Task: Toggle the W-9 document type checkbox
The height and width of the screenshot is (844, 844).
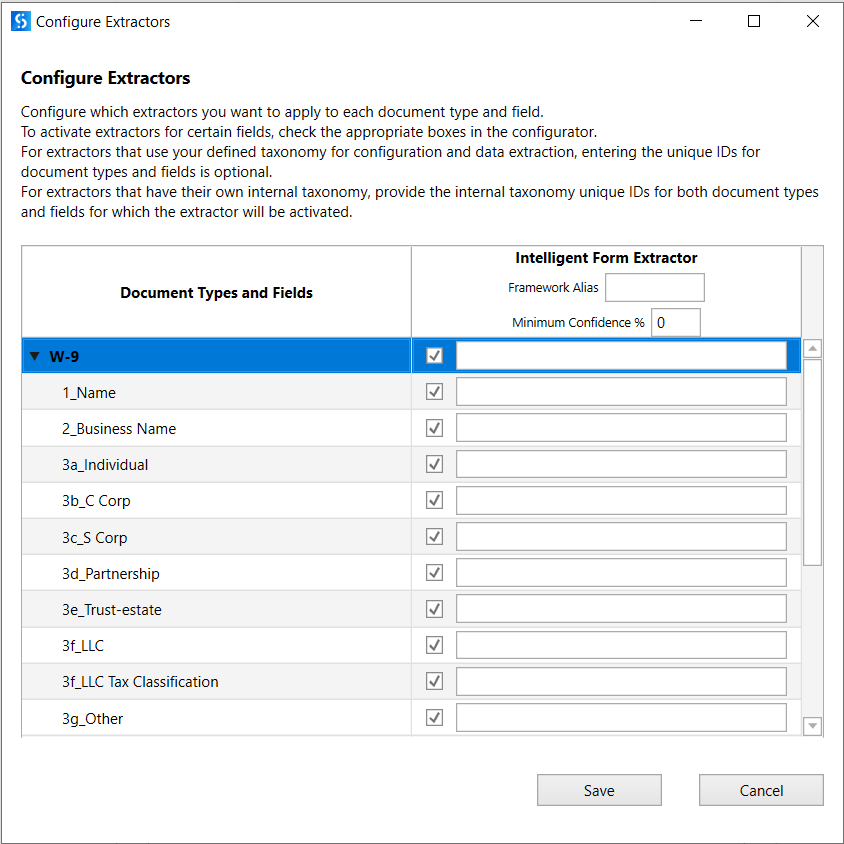Action: pyautogui.click(x=434, y=356)
